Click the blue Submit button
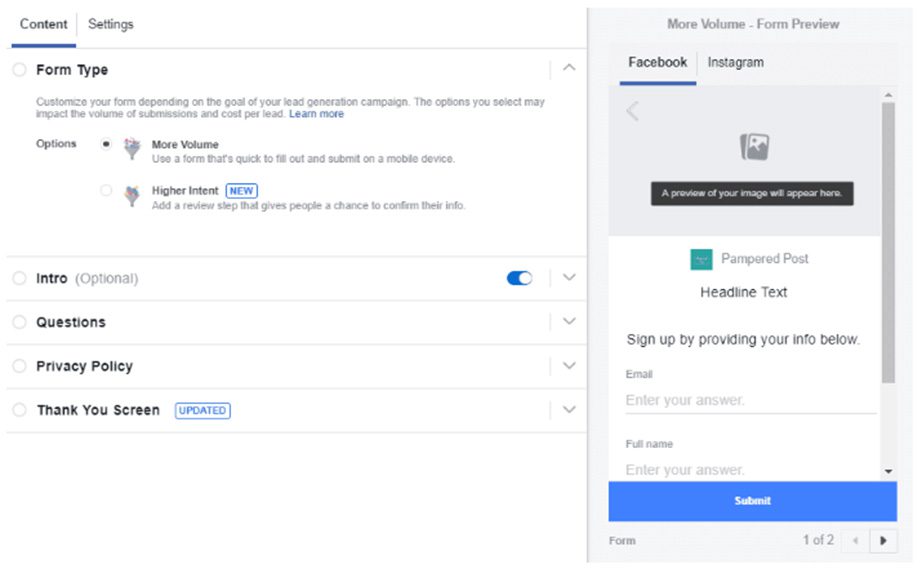This screenshot has height=569, width=922. coord(752,501)
